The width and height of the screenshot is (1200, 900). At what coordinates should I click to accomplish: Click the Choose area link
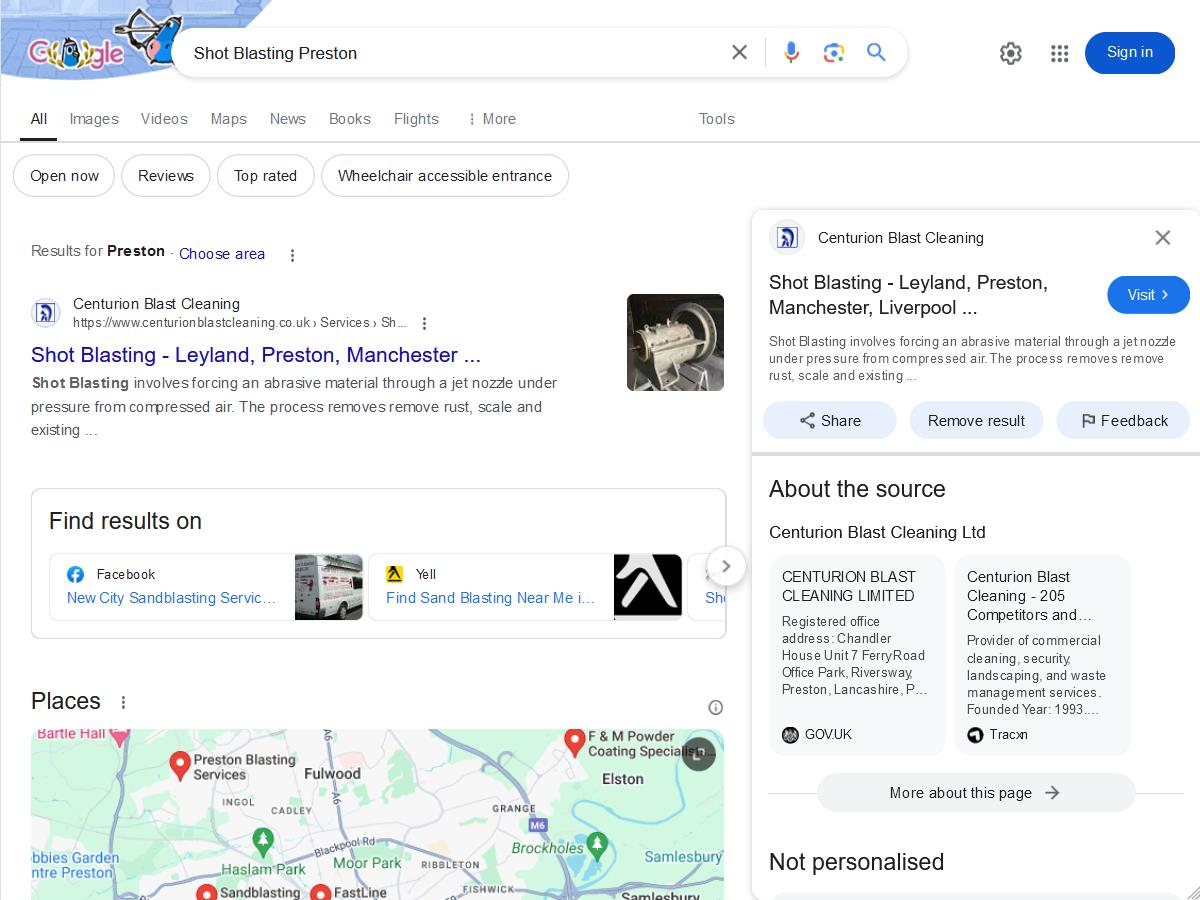pos(222,254)
